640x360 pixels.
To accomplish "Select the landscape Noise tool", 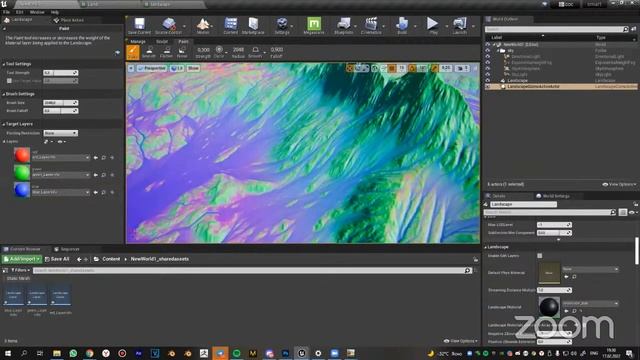I will [x=182, y=52].
